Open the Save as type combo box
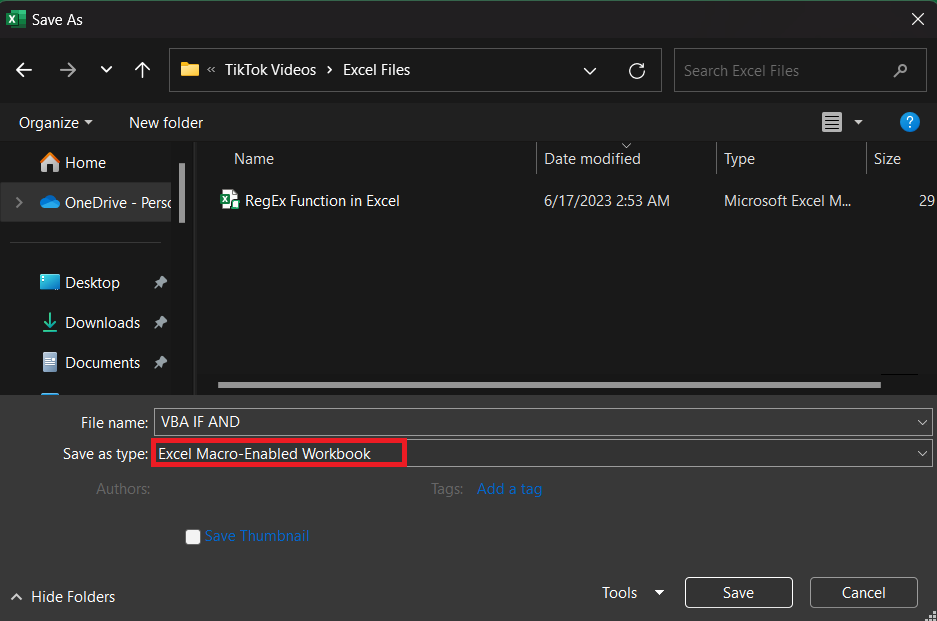 [542, 454]
